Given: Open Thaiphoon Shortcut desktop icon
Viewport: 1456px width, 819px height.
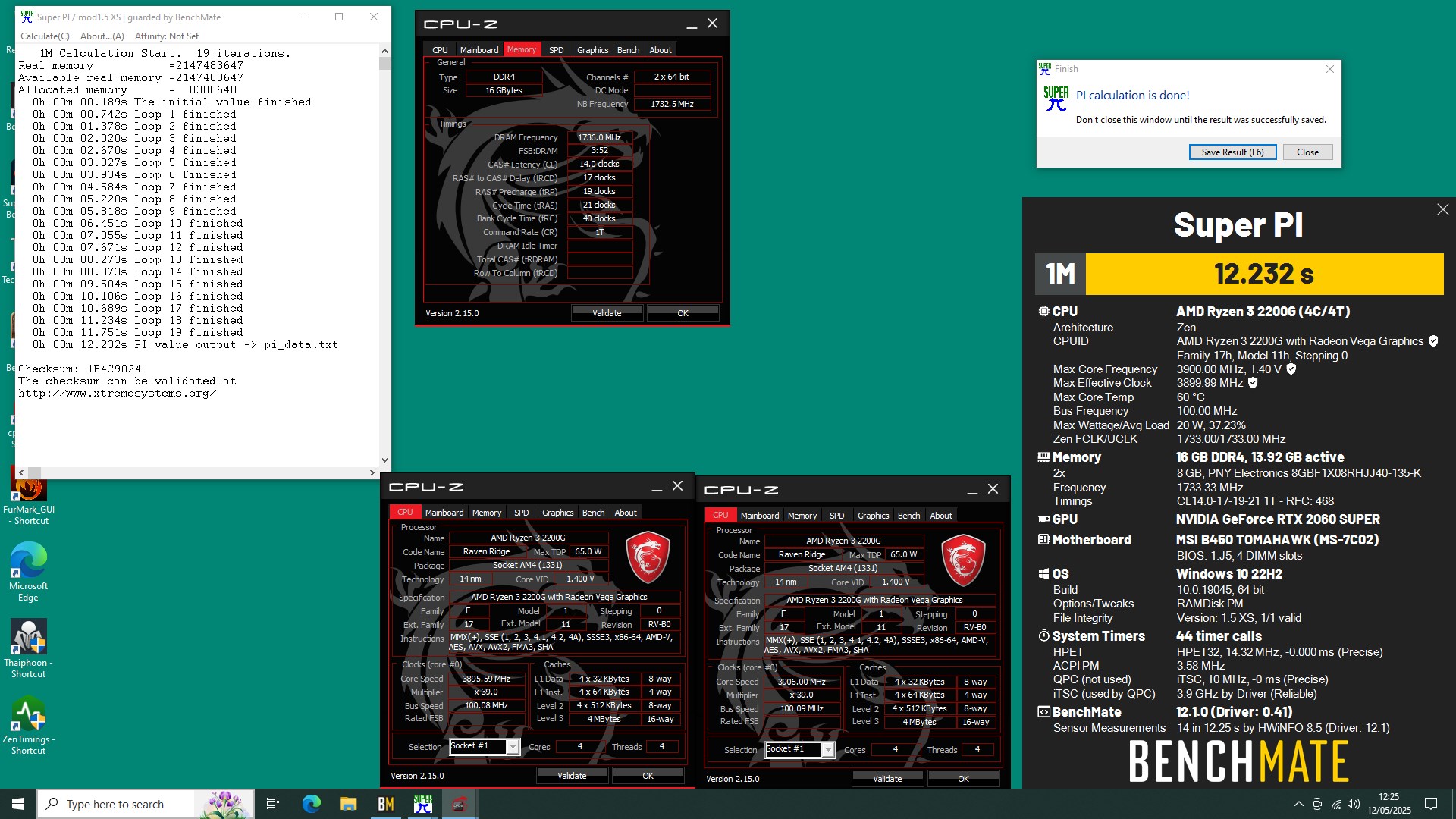Looking at the screenshot, I should tap(29, 648).
